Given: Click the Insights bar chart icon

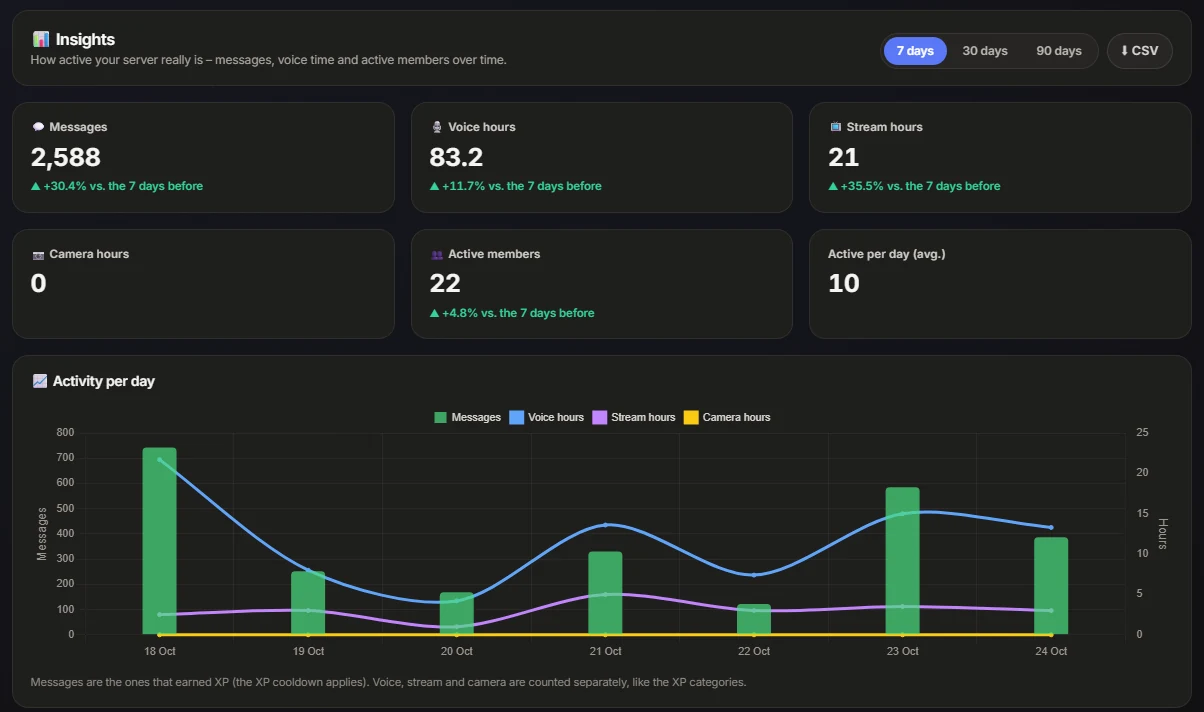Looking at the screenshot, I should click(40, 39).
